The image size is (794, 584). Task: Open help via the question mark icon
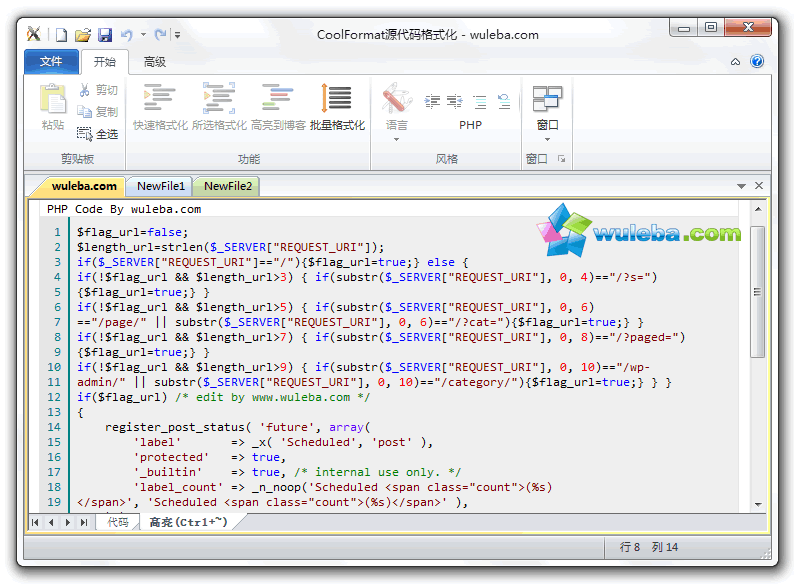click(757, 61)
